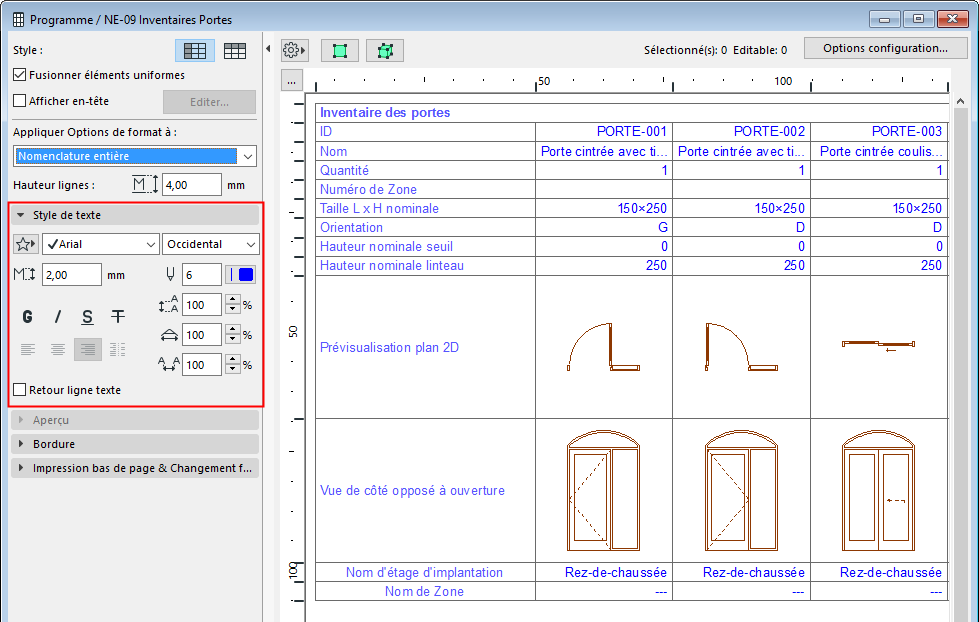Enable Retour ligne texte checkbox

click(19, 390)
